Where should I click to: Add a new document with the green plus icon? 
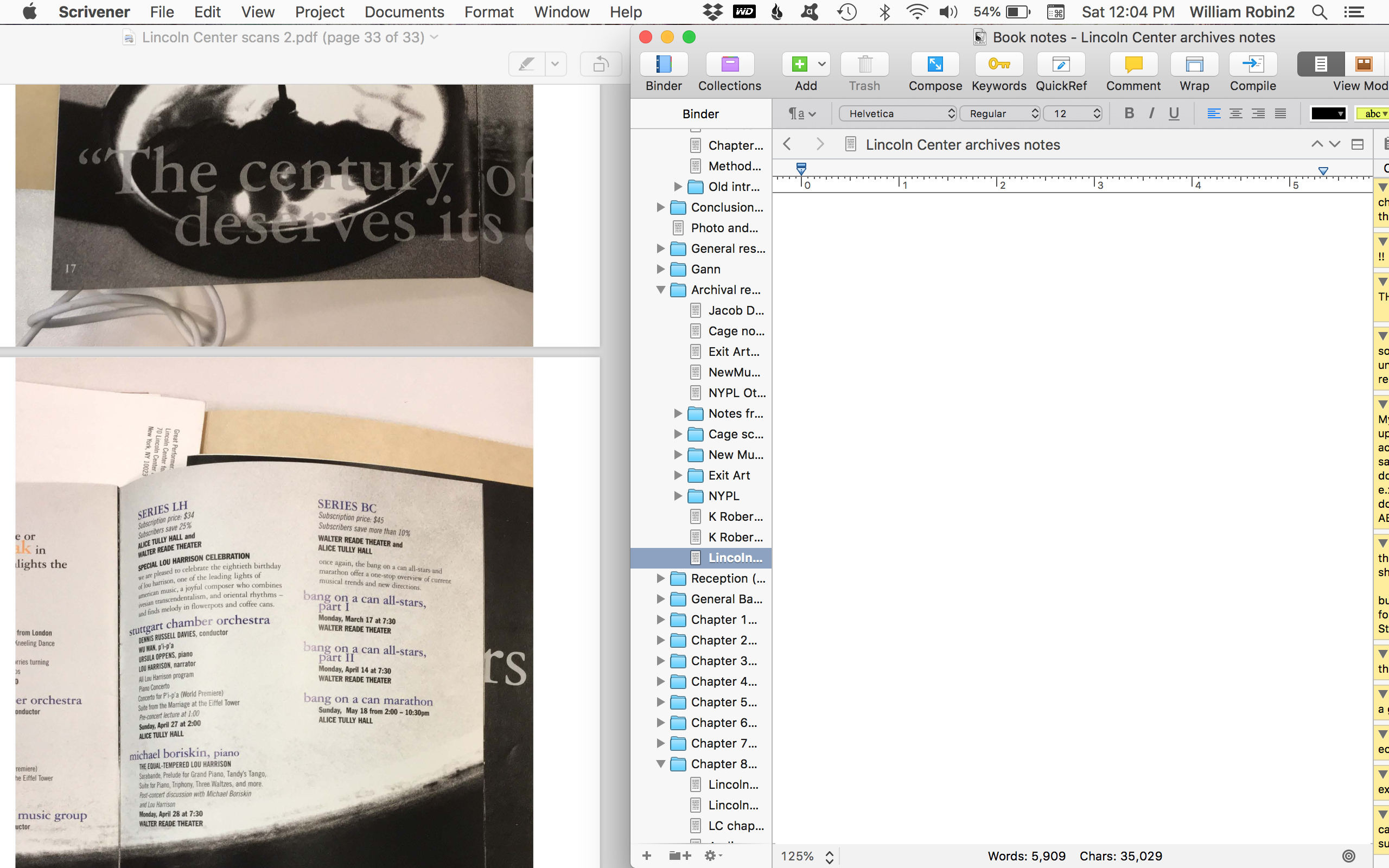click(799, 65)
